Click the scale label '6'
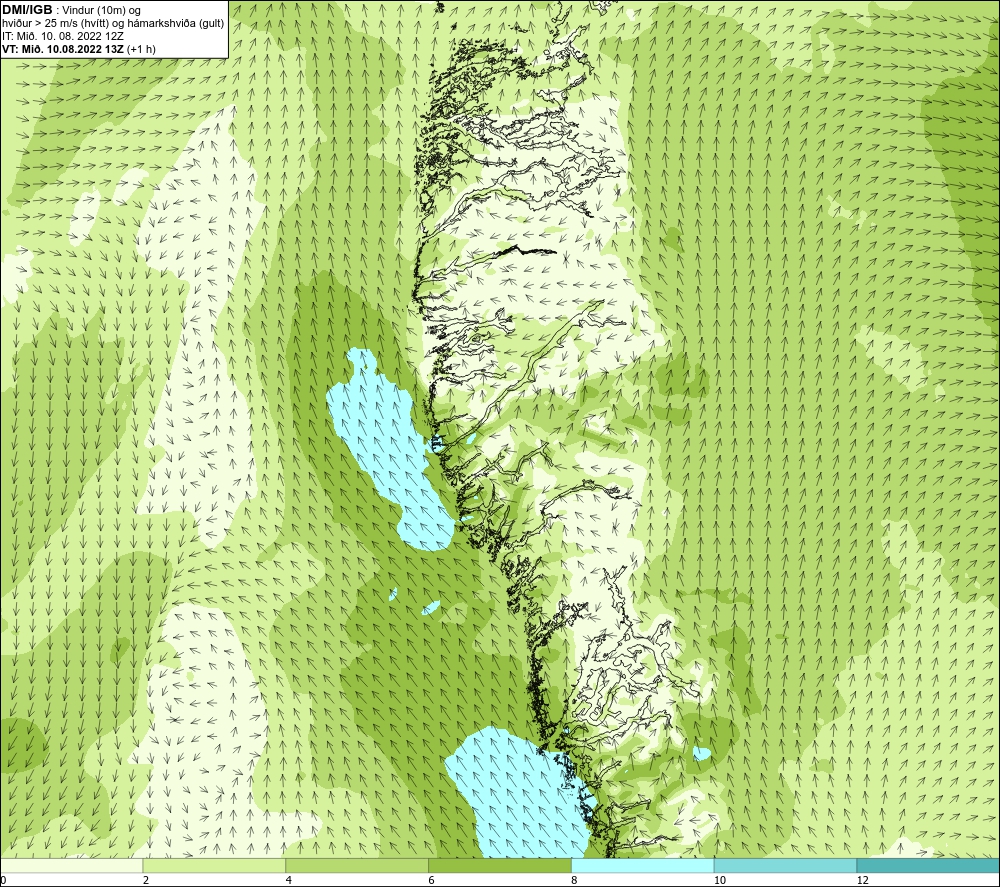Viewport: 1000px width, 887px height. [x=432, y=880]
